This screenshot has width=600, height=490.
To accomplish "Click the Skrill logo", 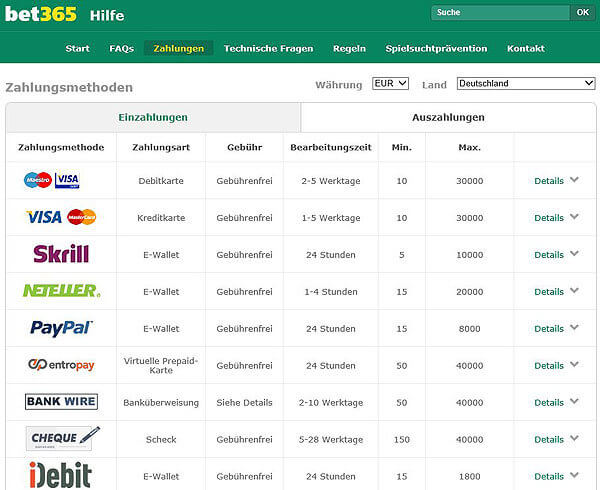I will pyautogui.click(x=61, y=254).
